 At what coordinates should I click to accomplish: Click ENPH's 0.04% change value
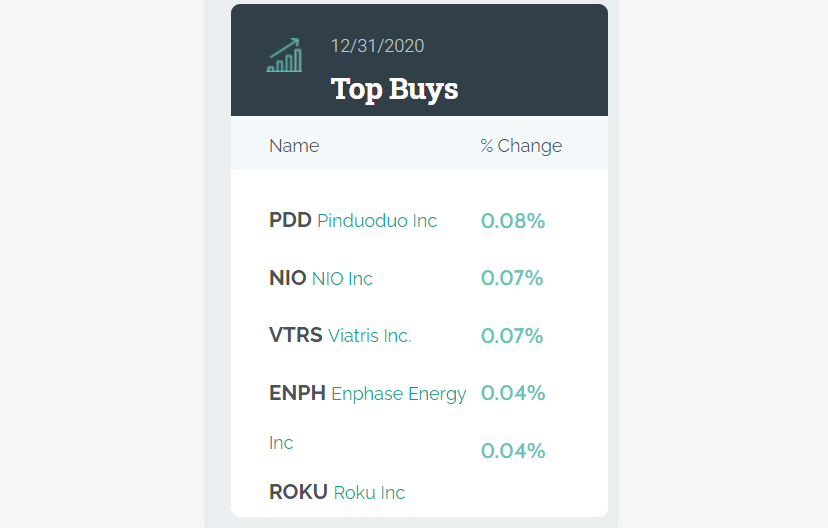[x=513, y=393]
